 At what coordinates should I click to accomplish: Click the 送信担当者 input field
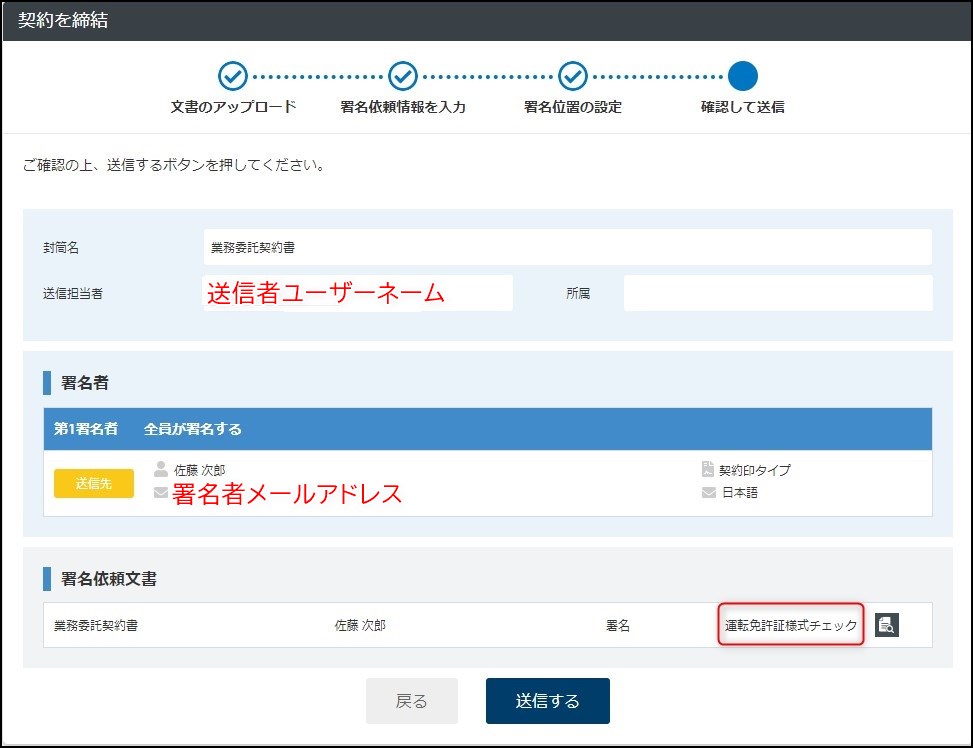click(x=358, y=293)
